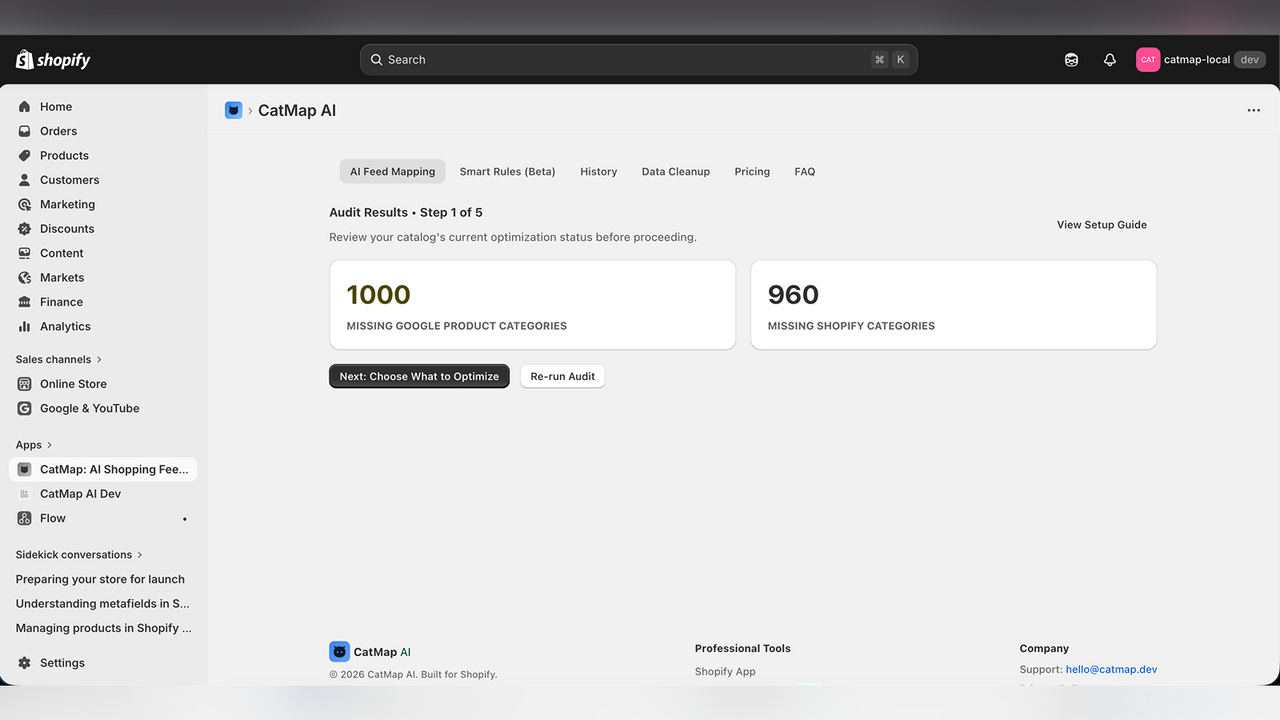Click the CatMap AI Shopping Feed app icon
Viewport: 1280px width, 720px height.
[25, 469]
